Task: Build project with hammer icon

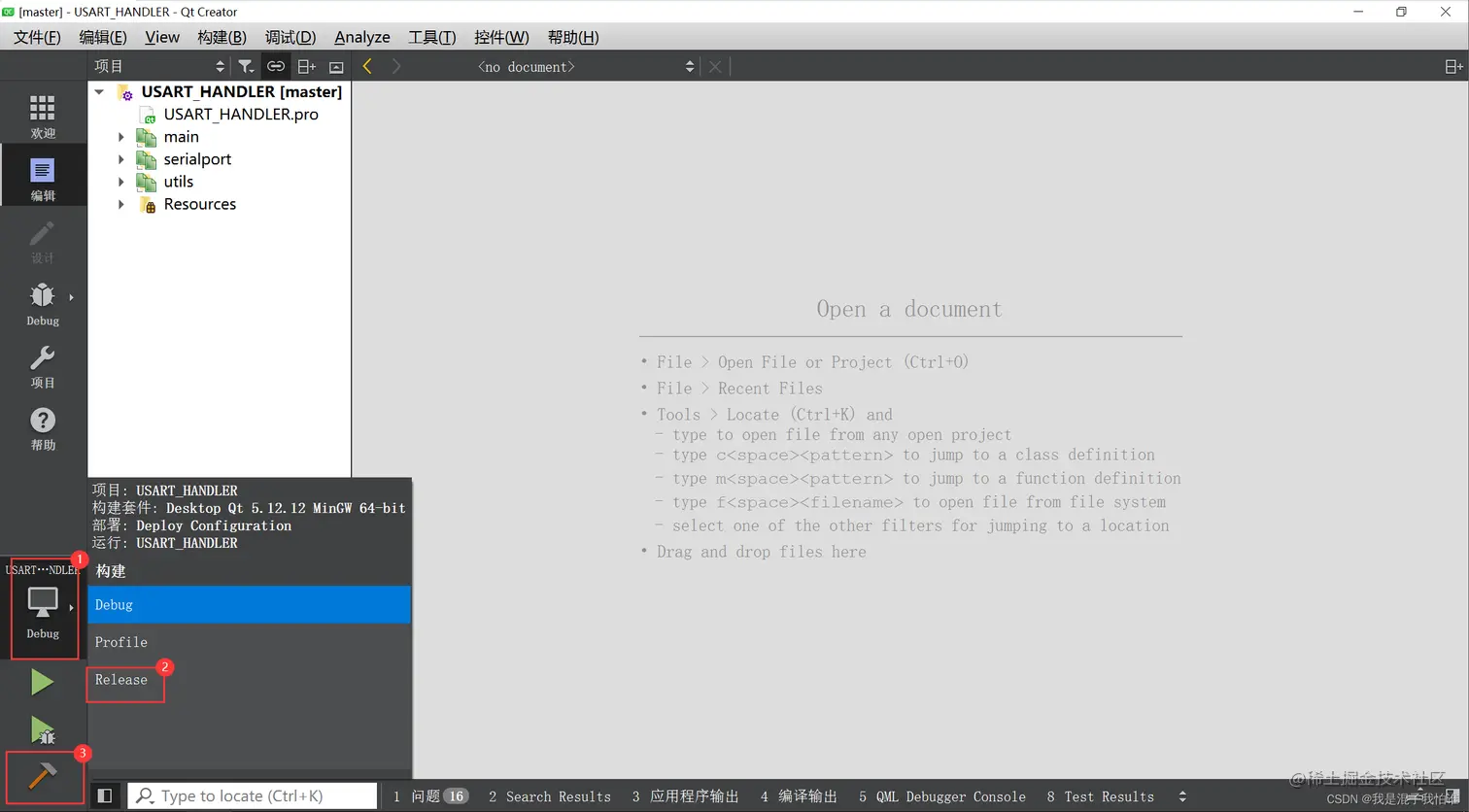Action: point(42,776)
